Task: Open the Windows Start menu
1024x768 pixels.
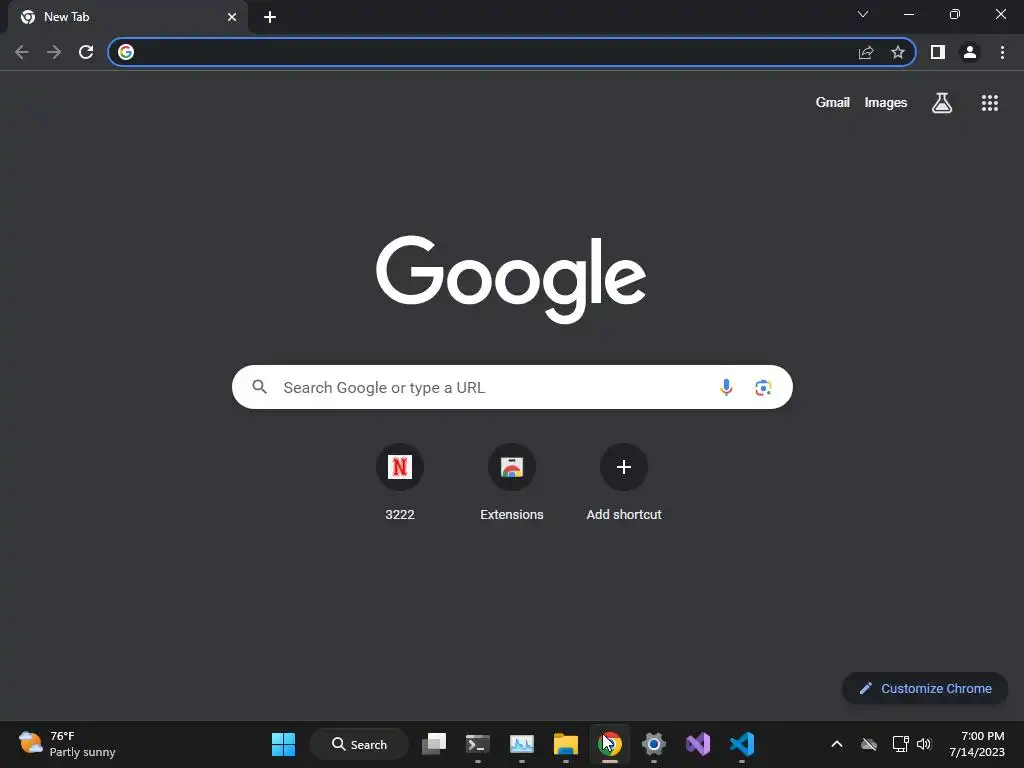Action: tap(283, 744)
